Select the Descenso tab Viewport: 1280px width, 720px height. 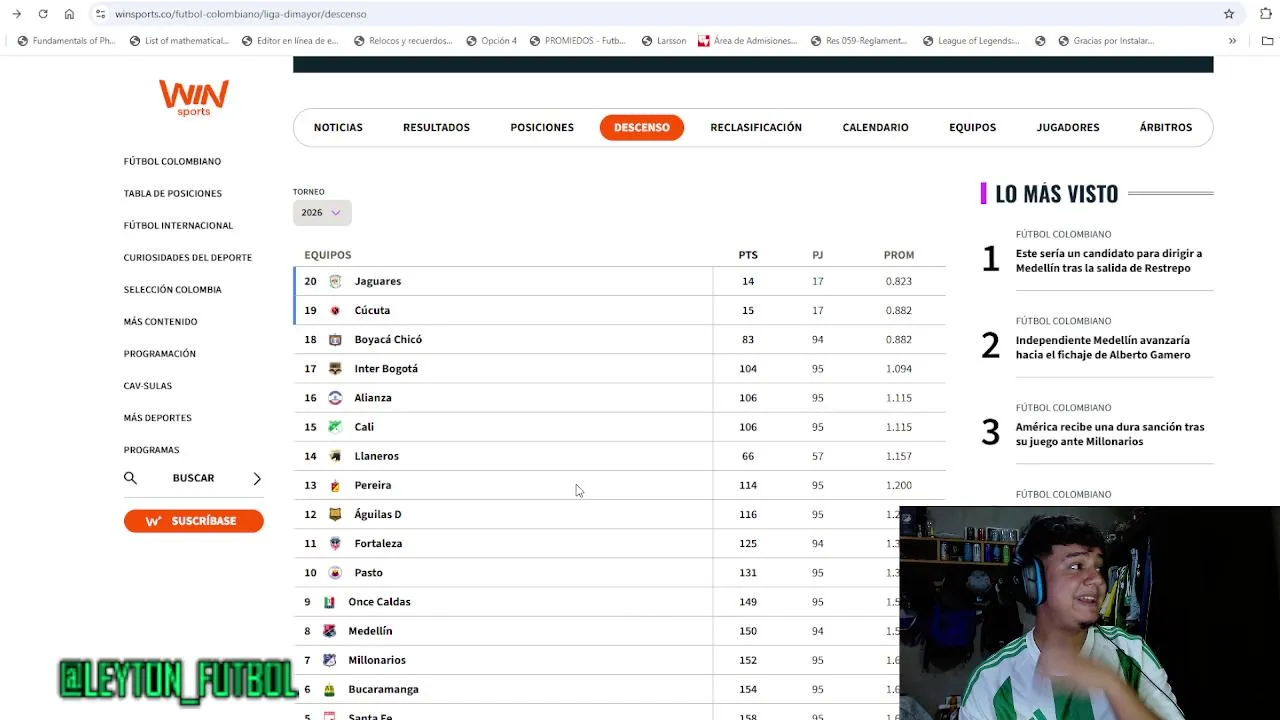642,127
